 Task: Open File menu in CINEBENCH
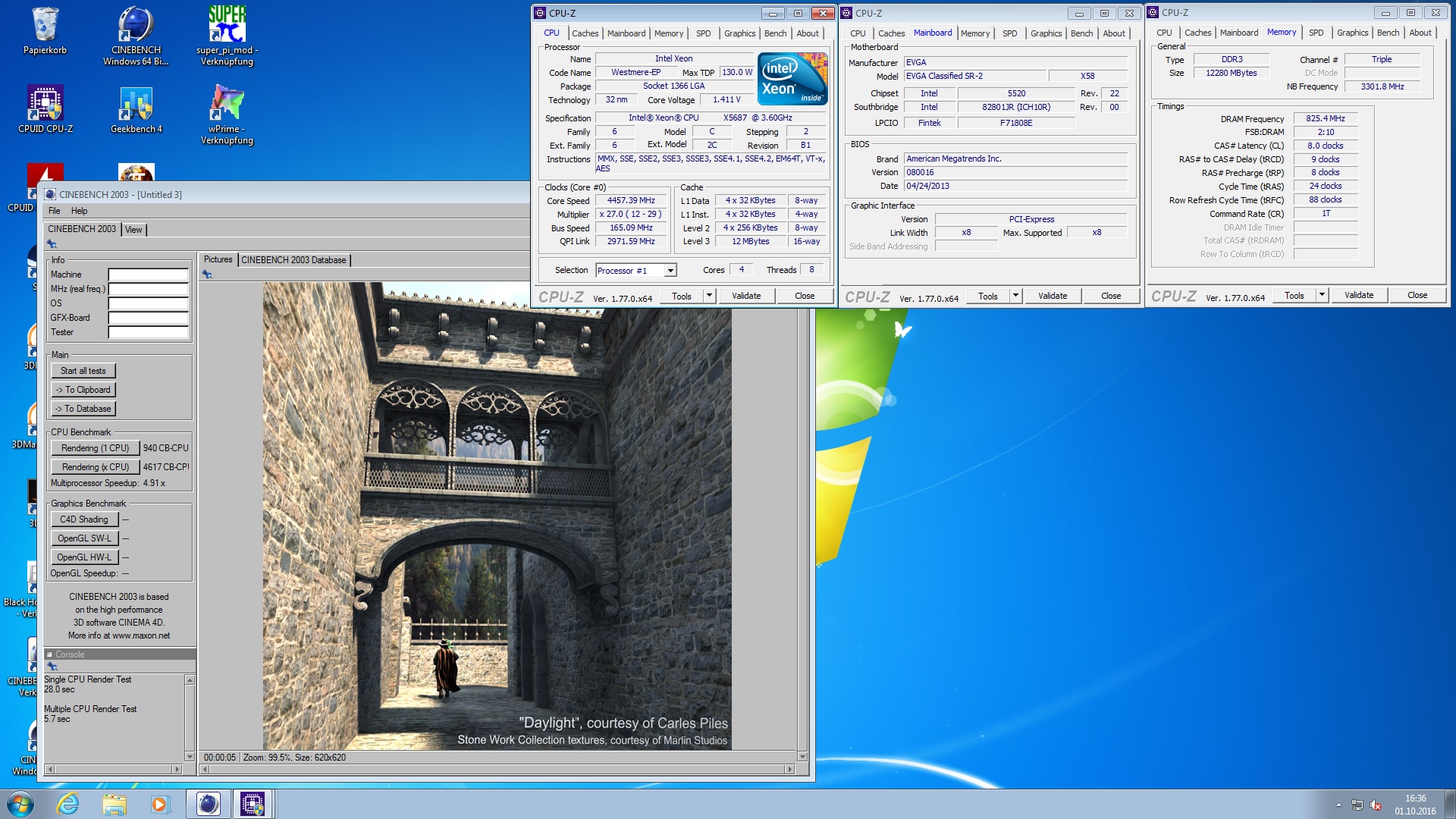coord(55,211)
